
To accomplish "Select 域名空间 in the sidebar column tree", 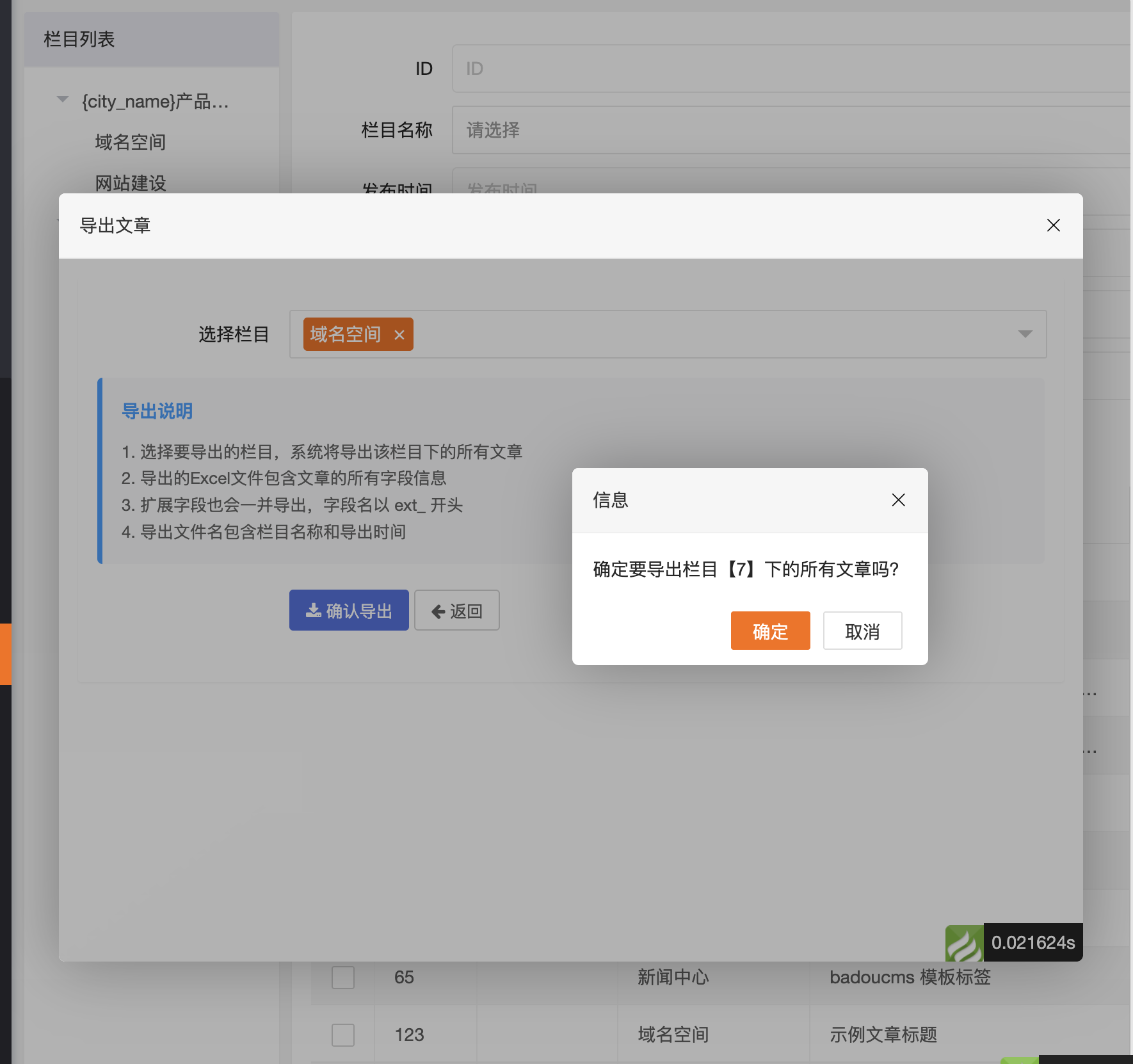I will (x=130, y=141).
